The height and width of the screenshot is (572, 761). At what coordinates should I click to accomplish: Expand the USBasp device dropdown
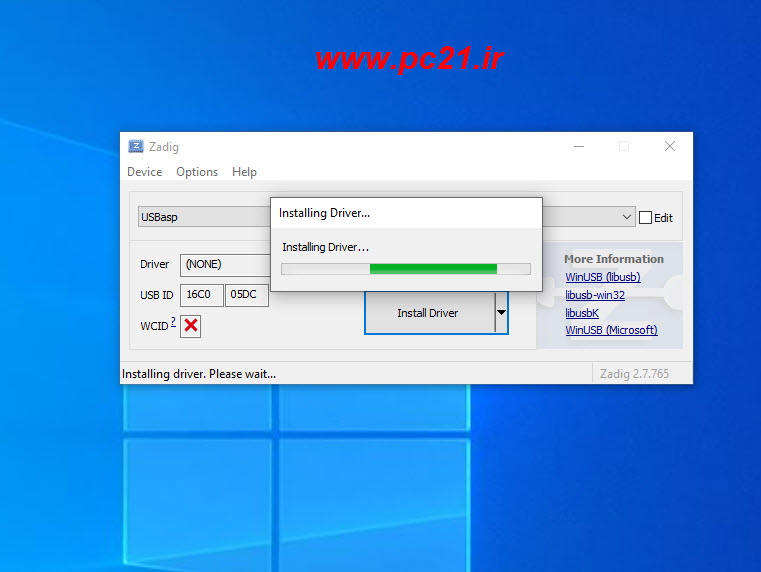(x=627, y=217)
